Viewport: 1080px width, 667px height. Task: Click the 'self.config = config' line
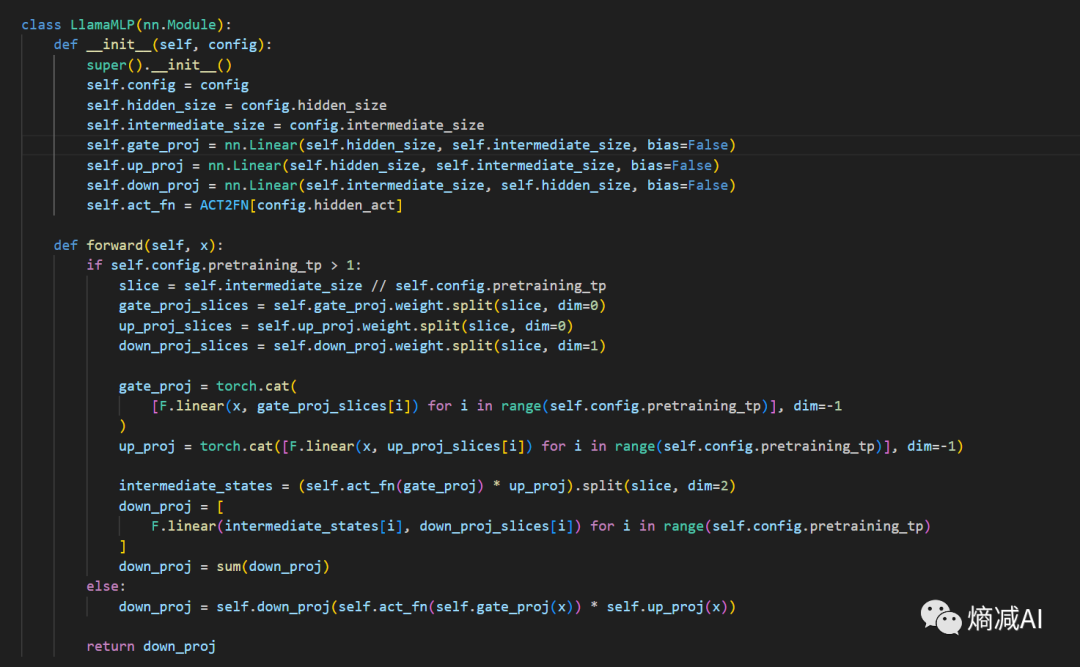click(167, 85)
